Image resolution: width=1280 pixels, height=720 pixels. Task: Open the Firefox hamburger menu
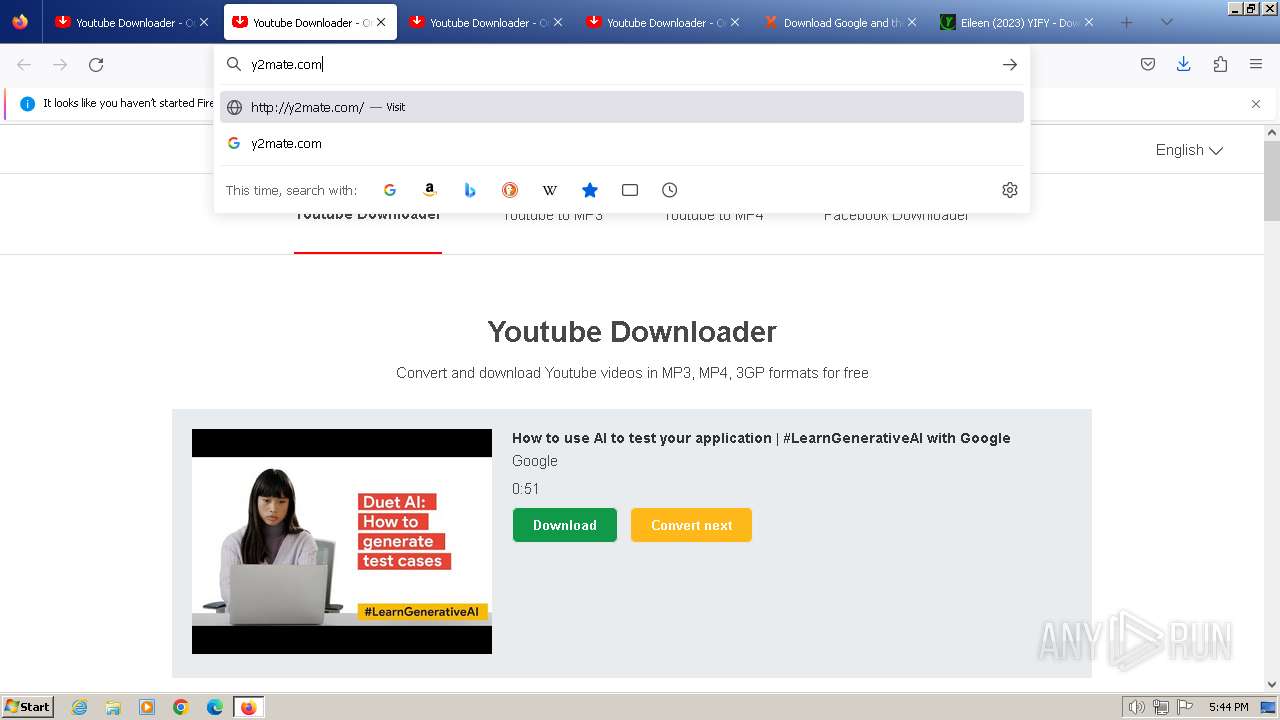[1256, 64]
